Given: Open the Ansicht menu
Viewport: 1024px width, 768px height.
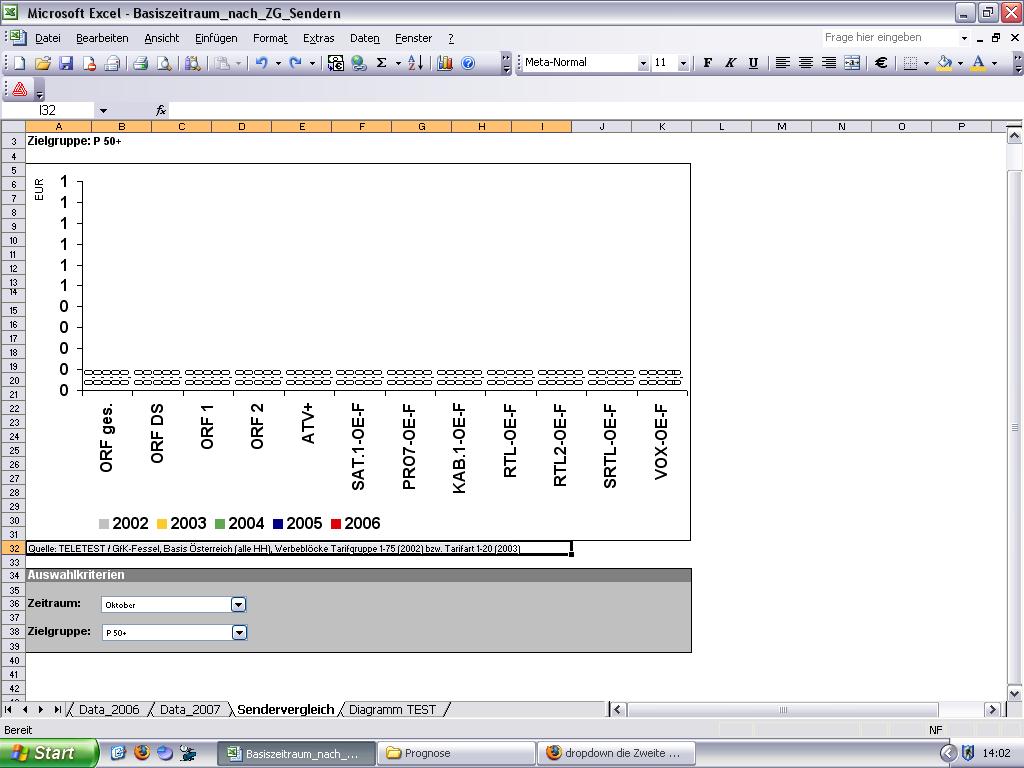Looking at the screenshot, I should point(161,38).
